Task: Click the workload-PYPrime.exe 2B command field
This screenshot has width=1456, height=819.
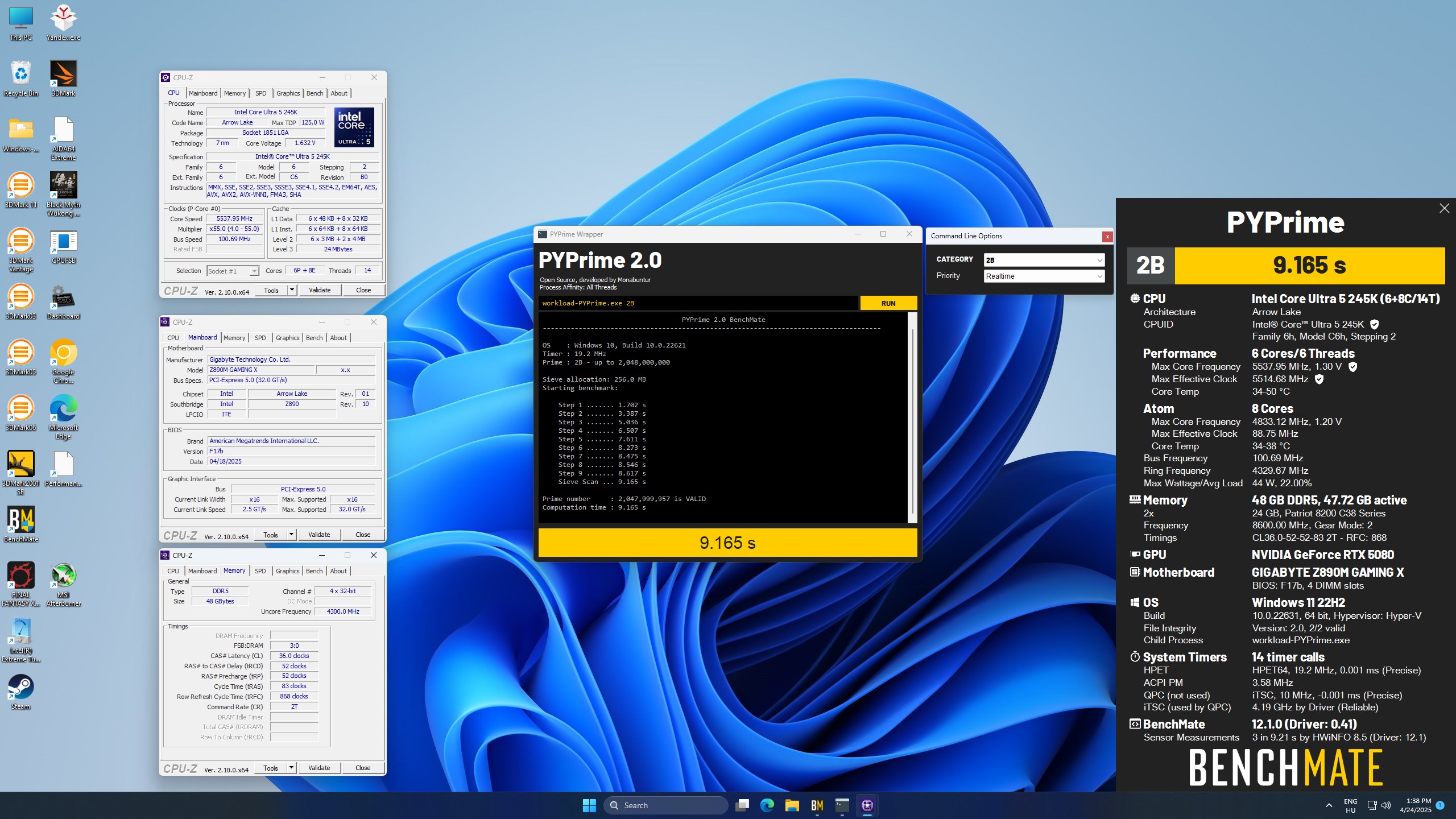Action: click(698, 303)
